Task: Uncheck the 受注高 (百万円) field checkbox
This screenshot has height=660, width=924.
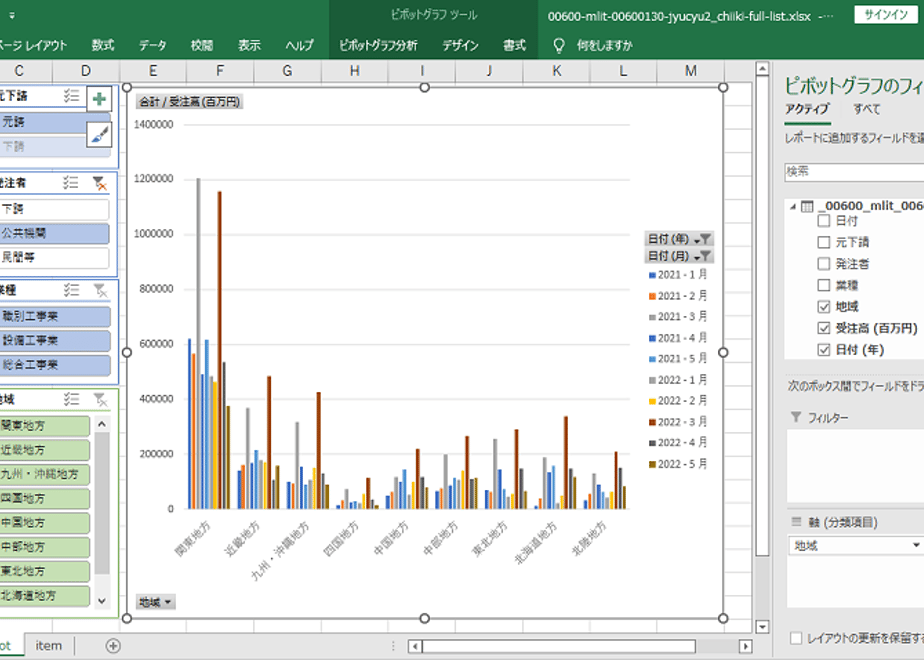Action: tap(824, 328)
